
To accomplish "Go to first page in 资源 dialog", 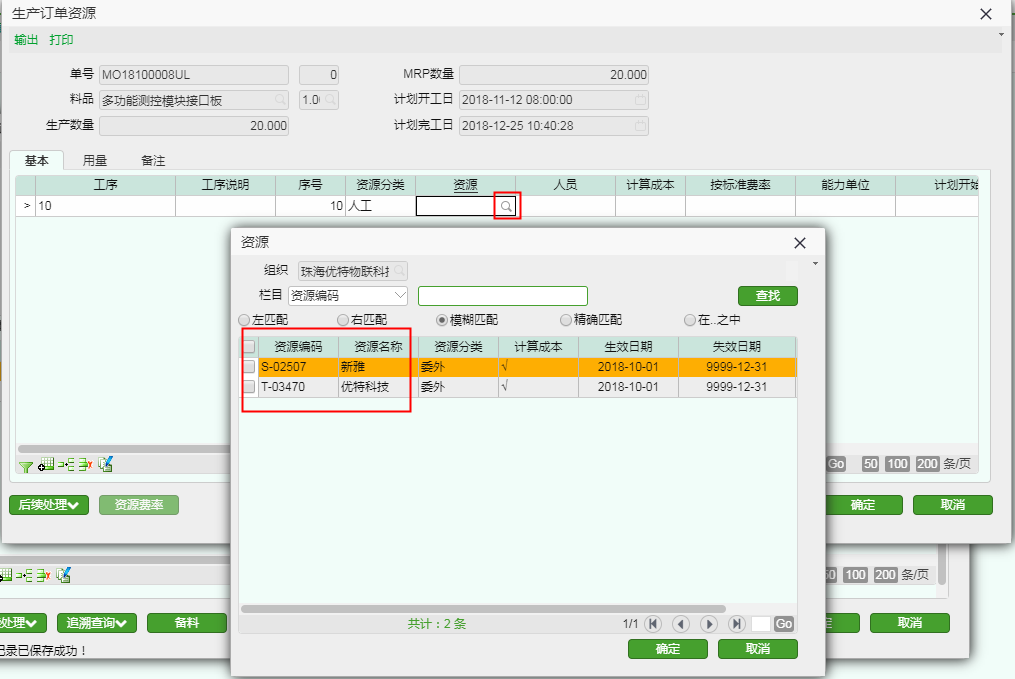I will pyautogui.click(x=654, y=624).
